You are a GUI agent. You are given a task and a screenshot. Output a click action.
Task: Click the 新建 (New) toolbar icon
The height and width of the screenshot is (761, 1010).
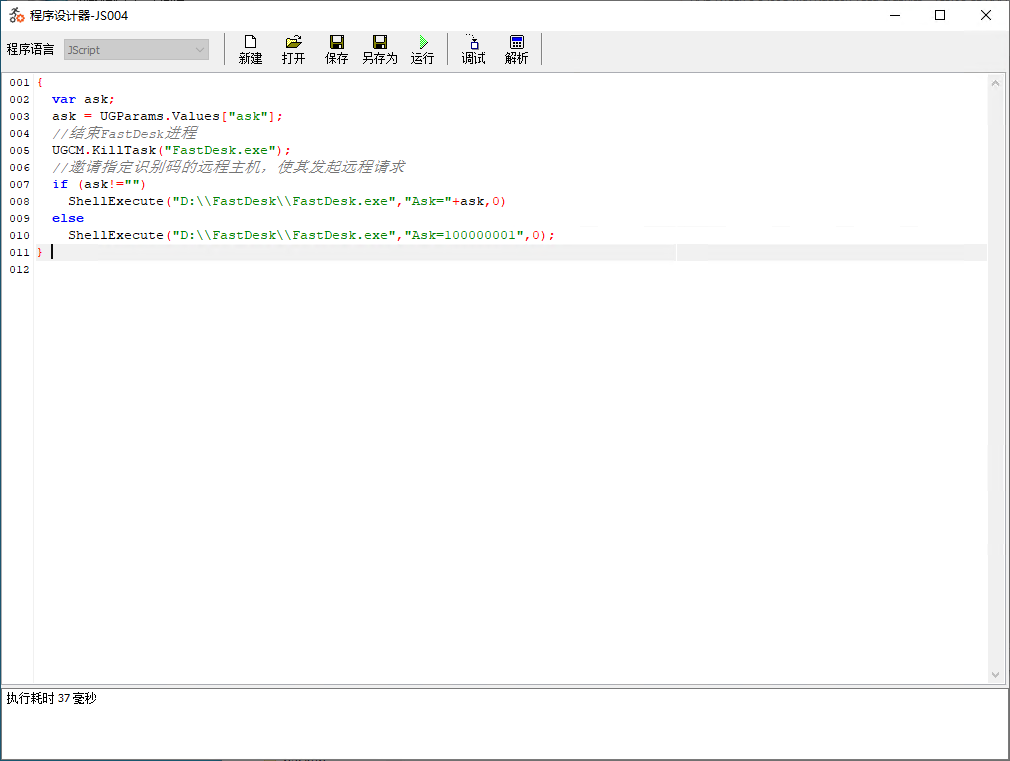[x=250, y=50]
